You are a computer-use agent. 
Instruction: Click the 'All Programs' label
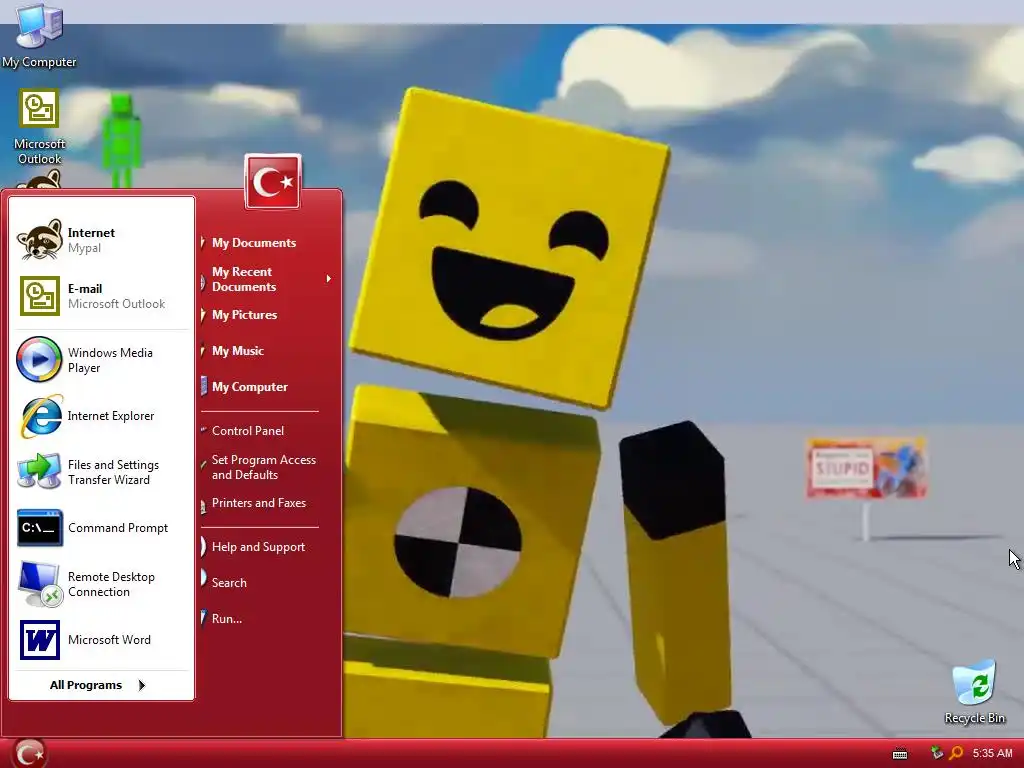[86, 685]
